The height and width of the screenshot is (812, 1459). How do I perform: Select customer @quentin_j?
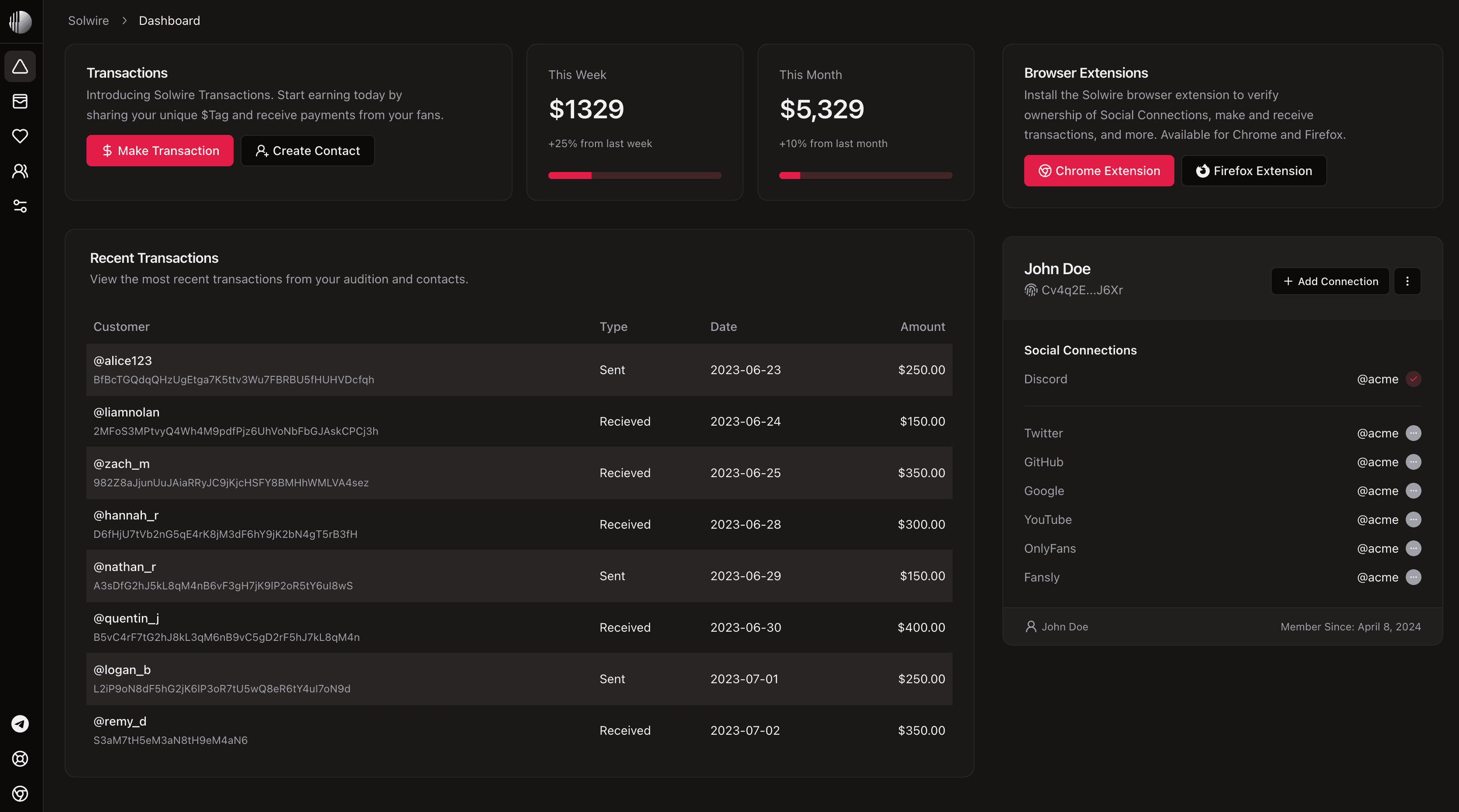pyautogui.click(x=126, y=618)
